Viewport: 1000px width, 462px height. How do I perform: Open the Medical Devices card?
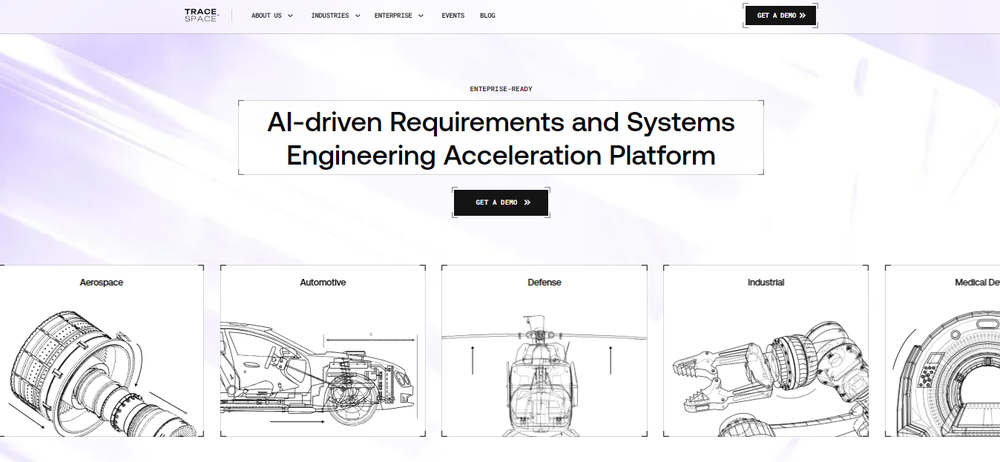click(943, 351)
